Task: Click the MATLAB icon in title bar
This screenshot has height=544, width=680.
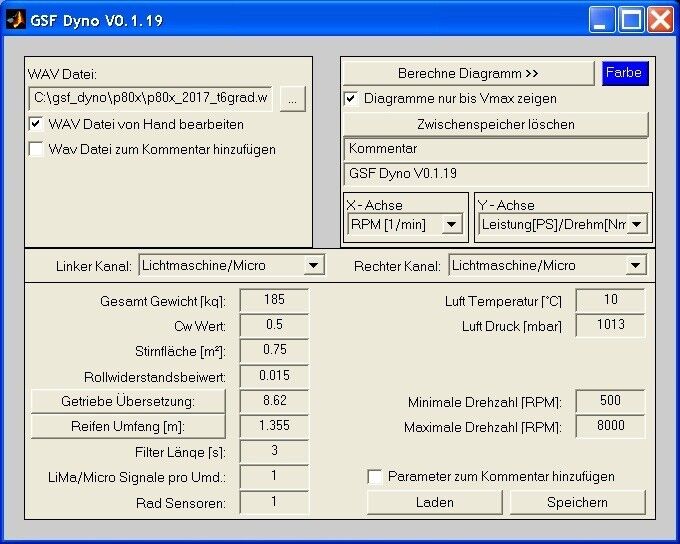Action: pos(16,19)
